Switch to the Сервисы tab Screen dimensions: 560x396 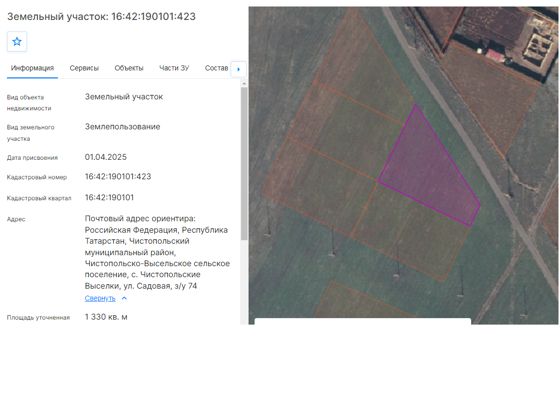[x=84, y=68]
